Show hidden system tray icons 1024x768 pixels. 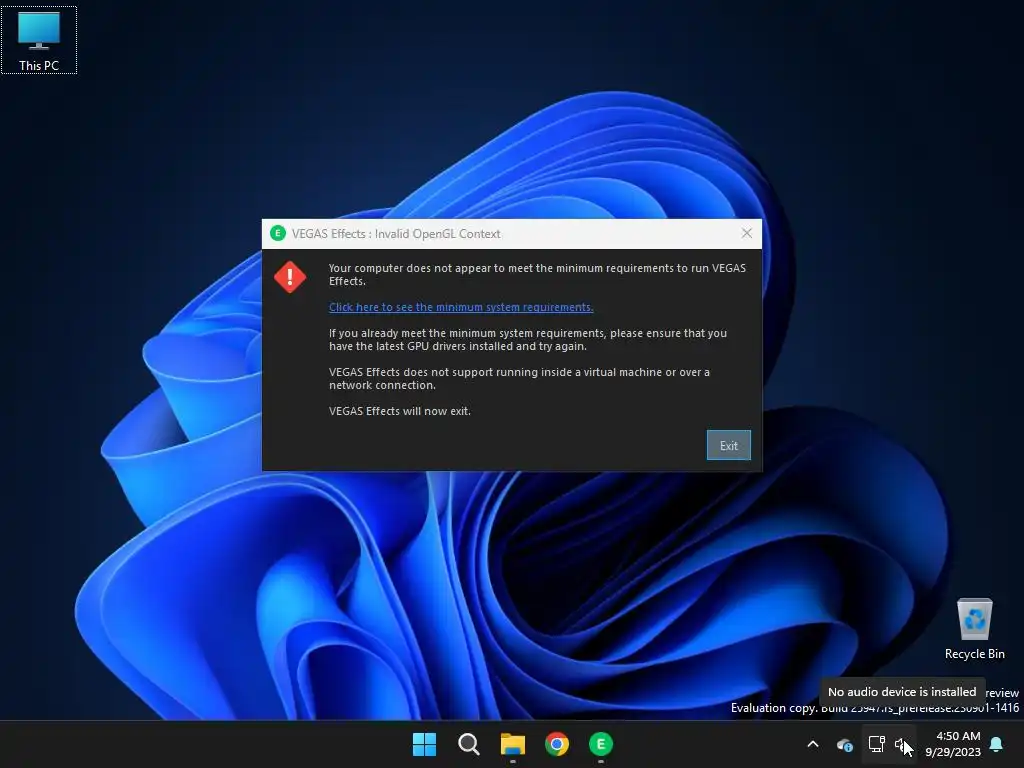click(813, 744)
